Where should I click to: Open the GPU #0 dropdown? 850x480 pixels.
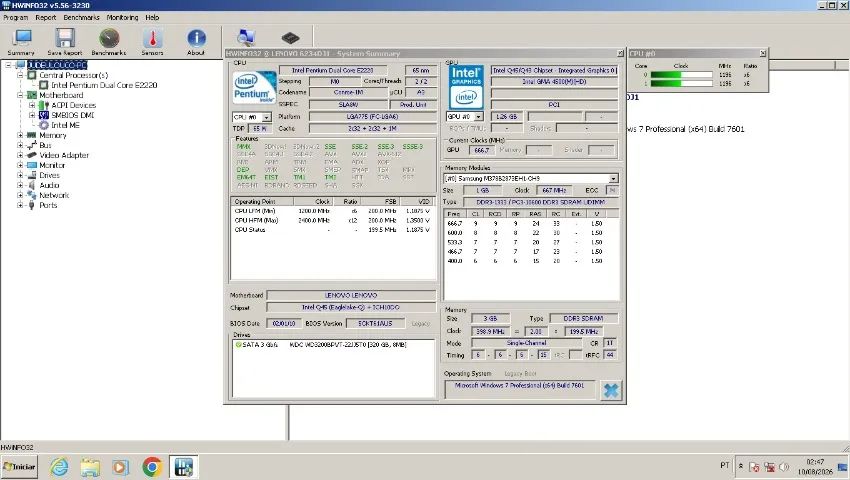pyautogui.click(x=479, y=117)
